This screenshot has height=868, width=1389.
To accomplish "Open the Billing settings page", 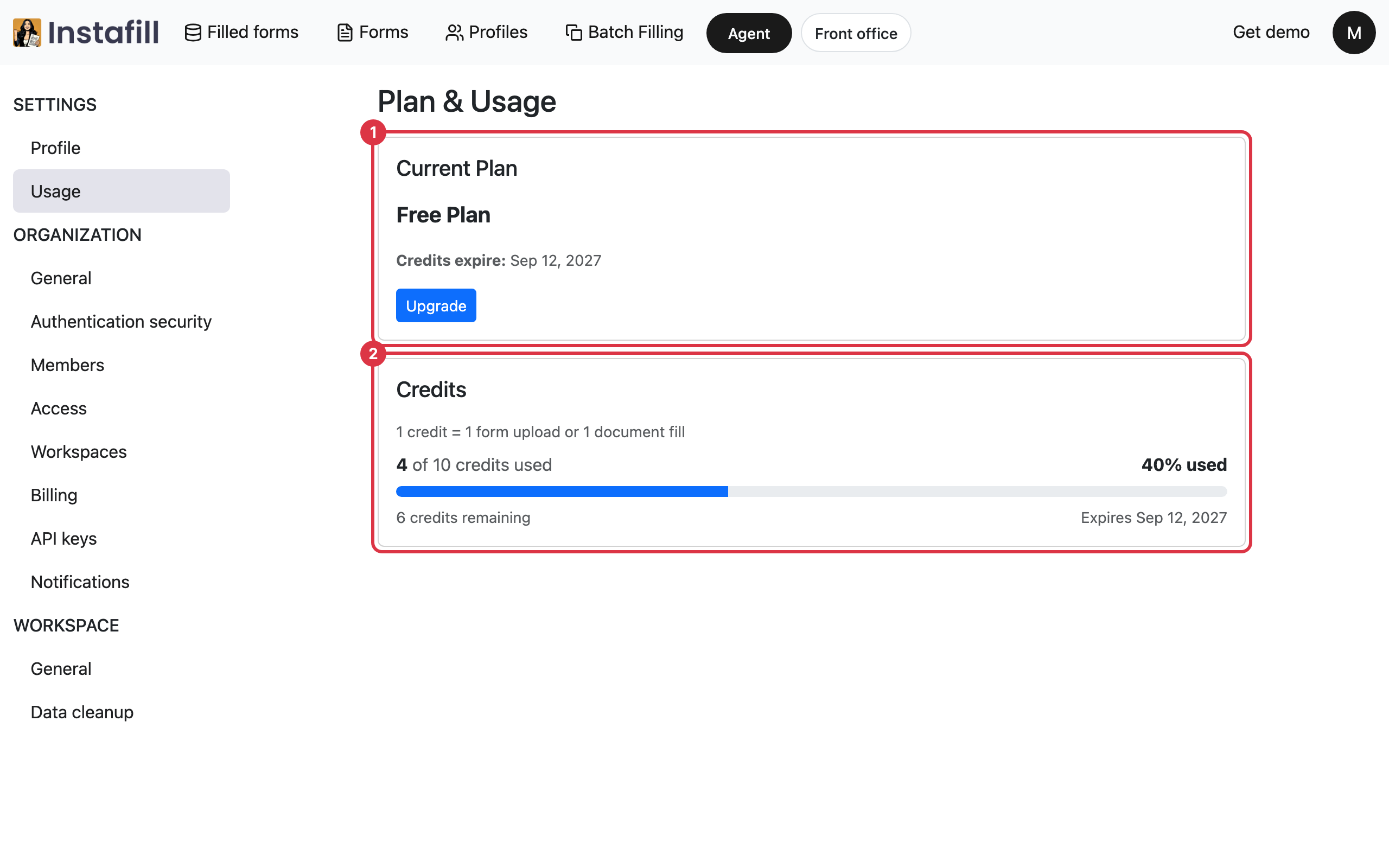I will [121, 495].
